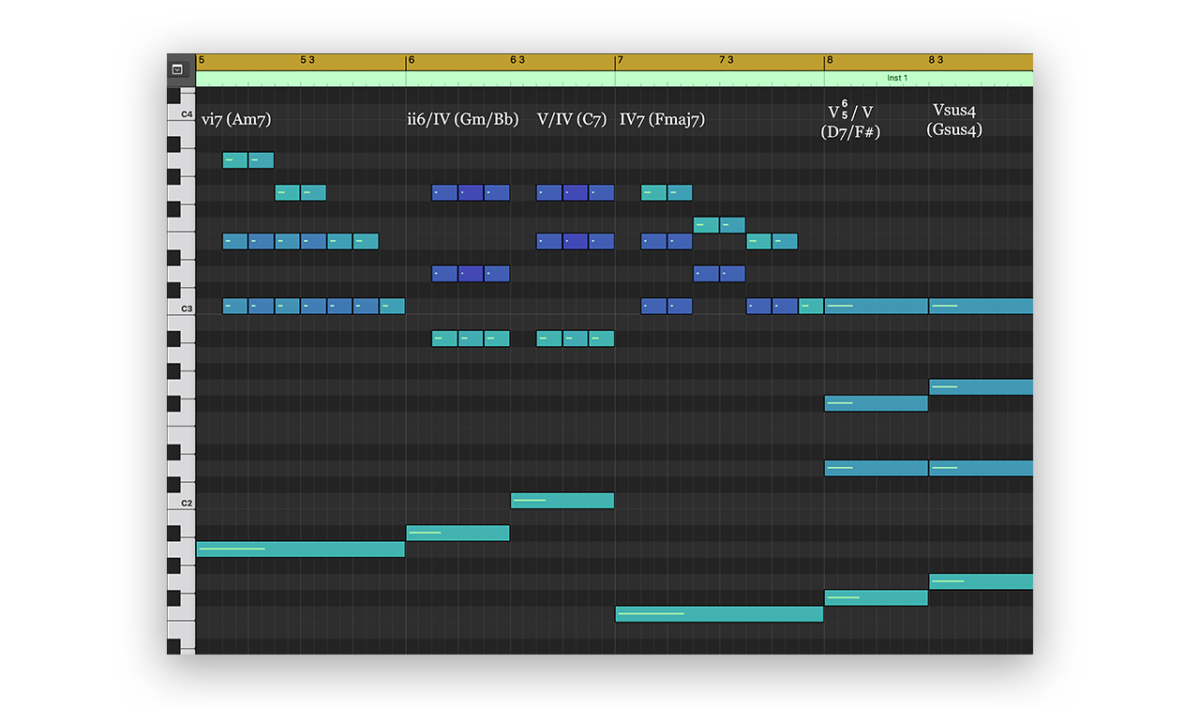1200x708 pixels.
Task: Select the low bass note under Fmaj7
Action: (718, 614)
